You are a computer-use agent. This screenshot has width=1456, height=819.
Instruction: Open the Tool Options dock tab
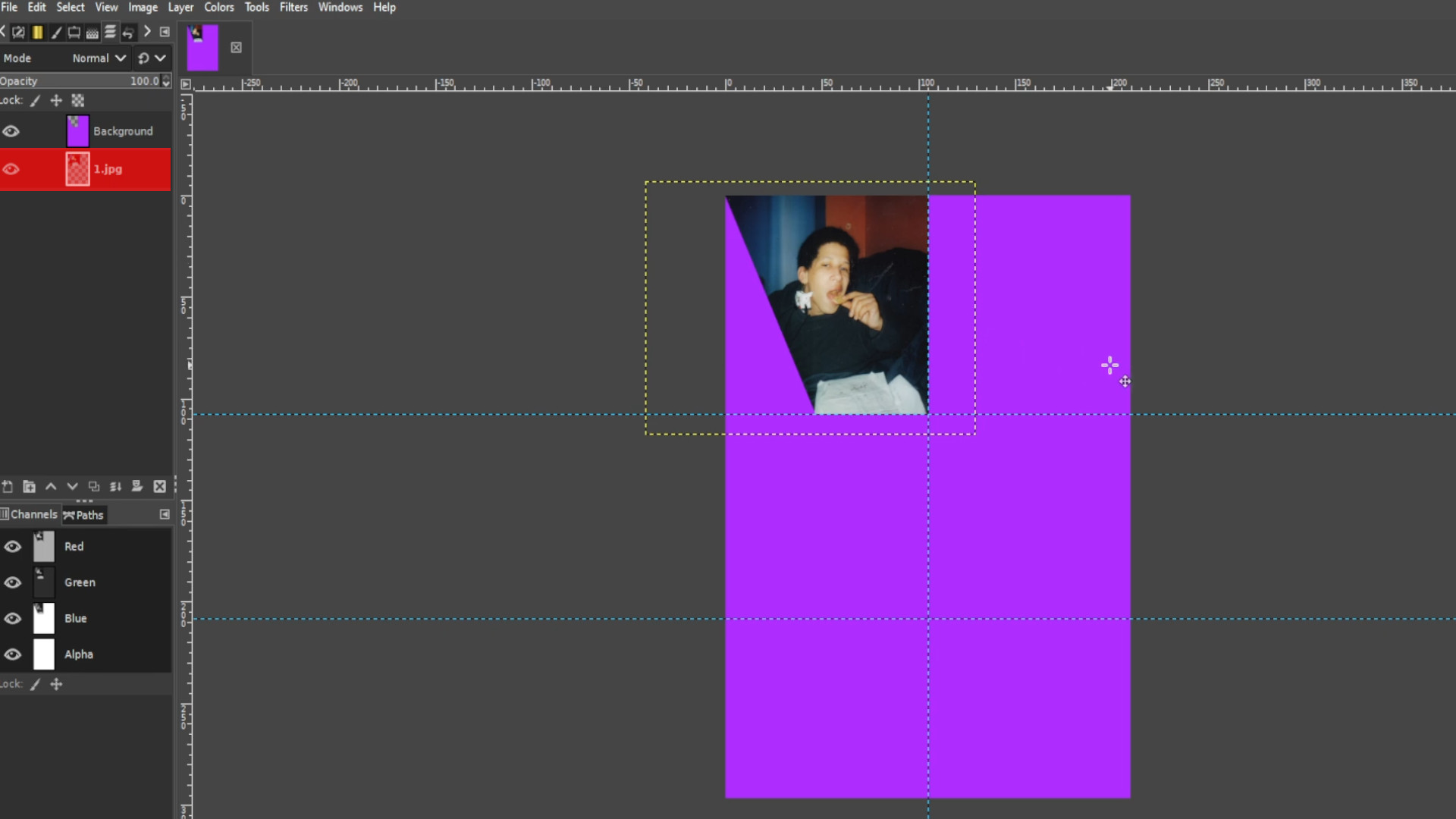point(19,32)
